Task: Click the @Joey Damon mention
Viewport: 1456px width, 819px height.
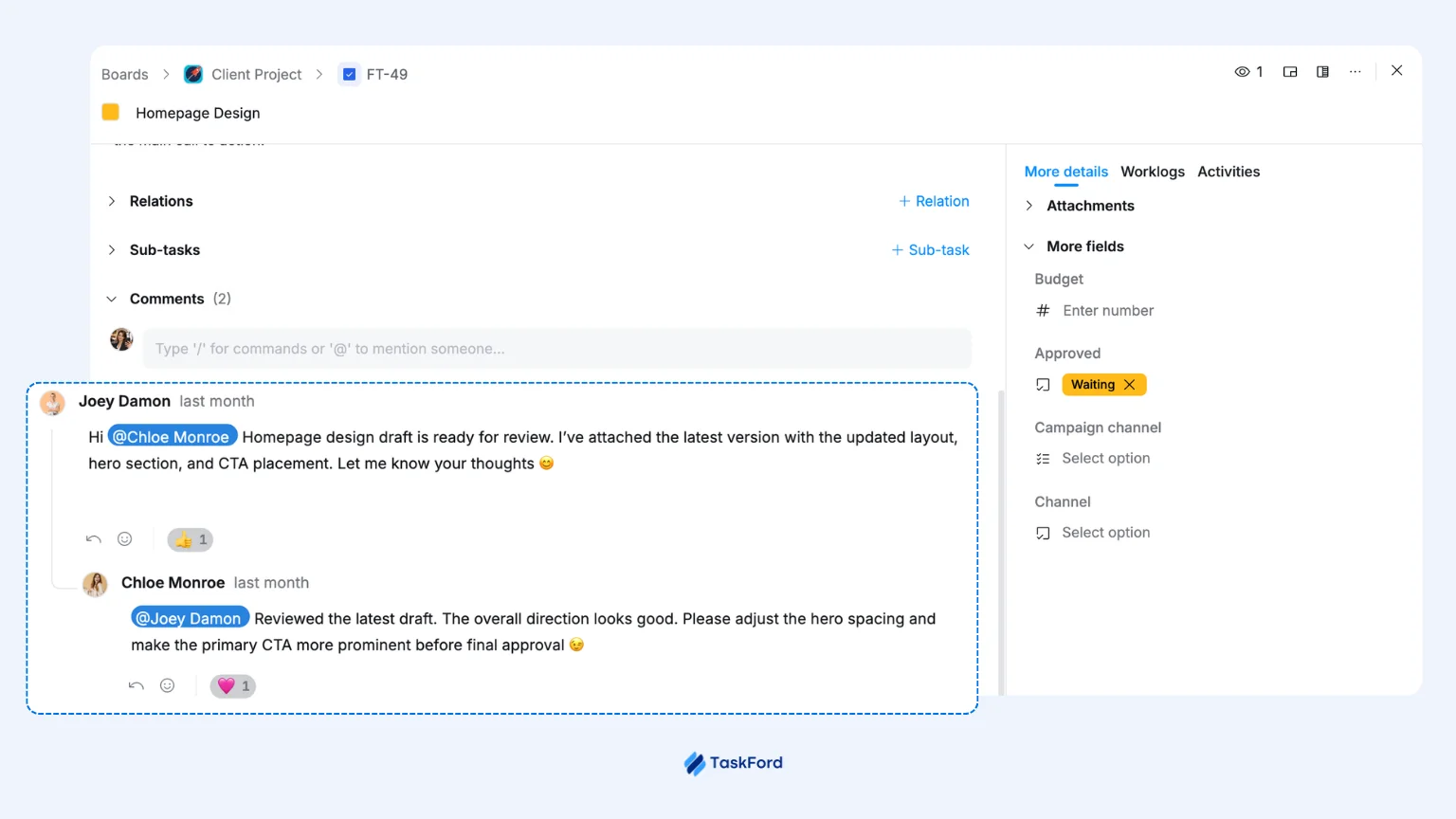Action: [190, 618]
